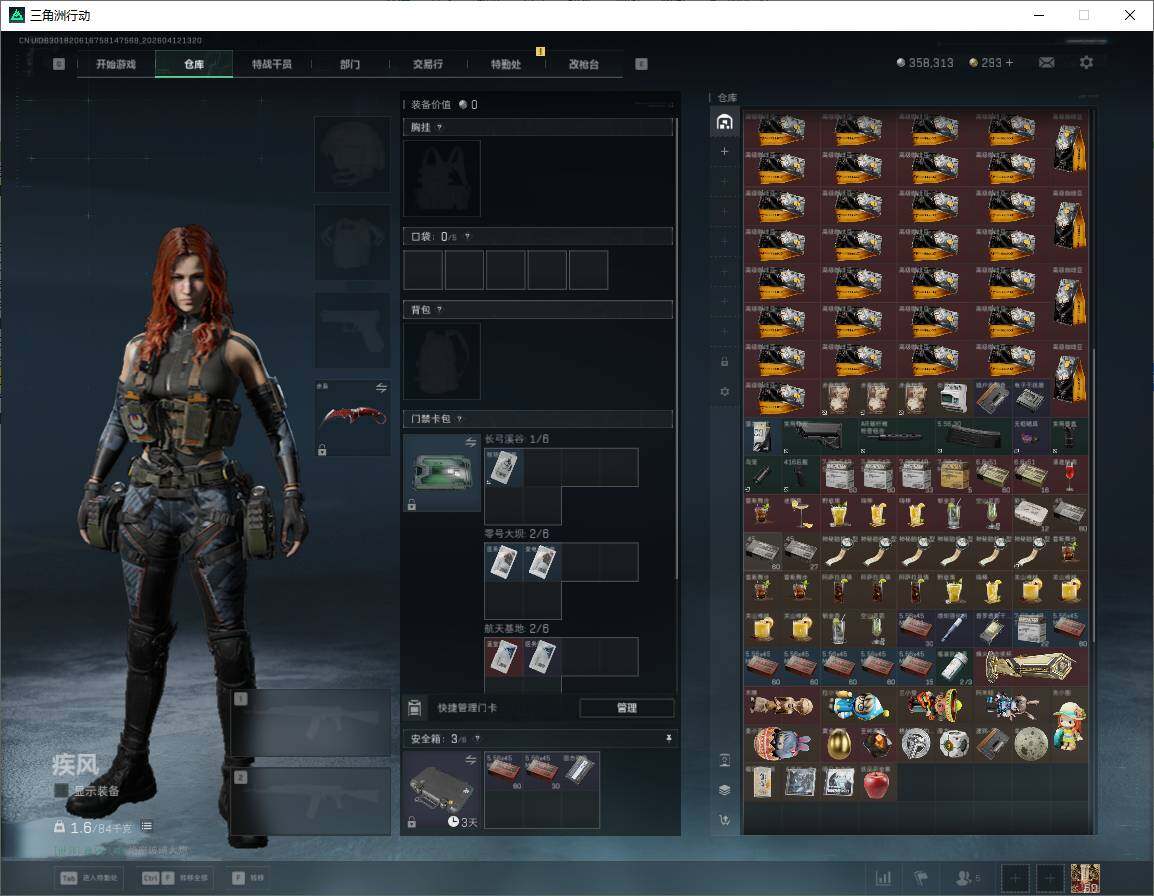This screenshot has height=896, width=1154.
Task: Select the golden egg item in stash
Action: pos(838,744)
